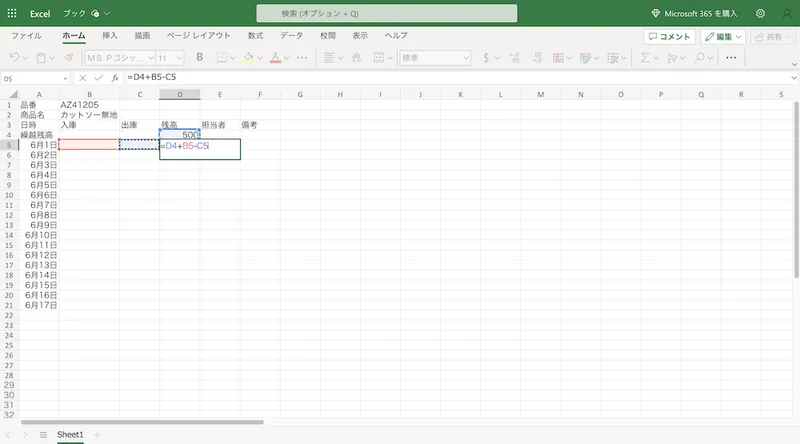Switch to the 校閲 tab

(328, 36)
